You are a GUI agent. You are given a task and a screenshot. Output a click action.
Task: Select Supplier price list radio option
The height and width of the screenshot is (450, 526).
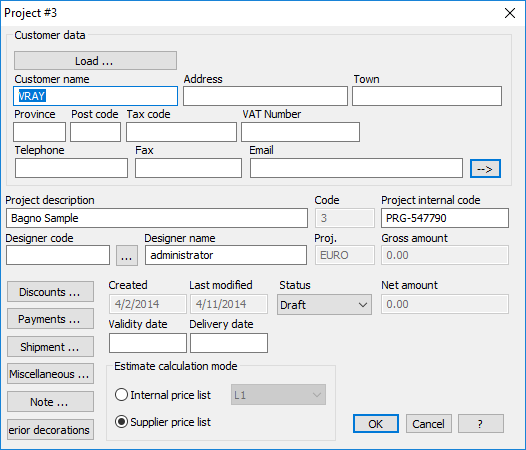coord(121,421)
